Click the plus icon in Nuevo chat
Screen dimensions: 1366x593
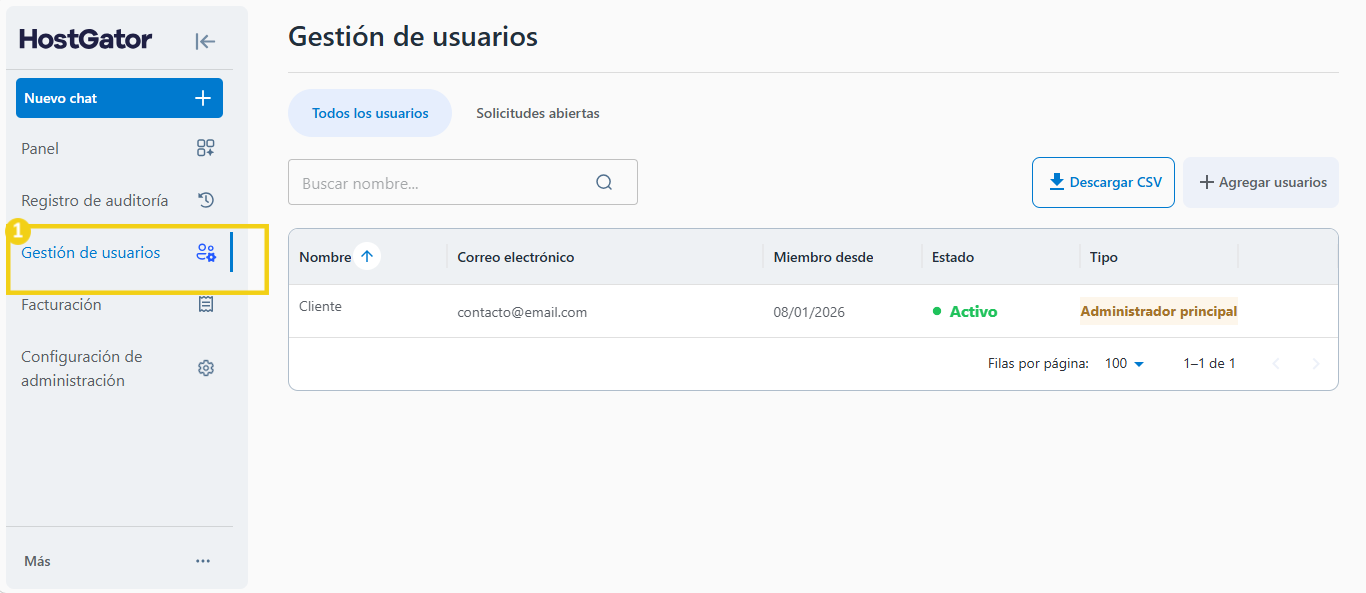pyautogui.click(x=203, y=98)
